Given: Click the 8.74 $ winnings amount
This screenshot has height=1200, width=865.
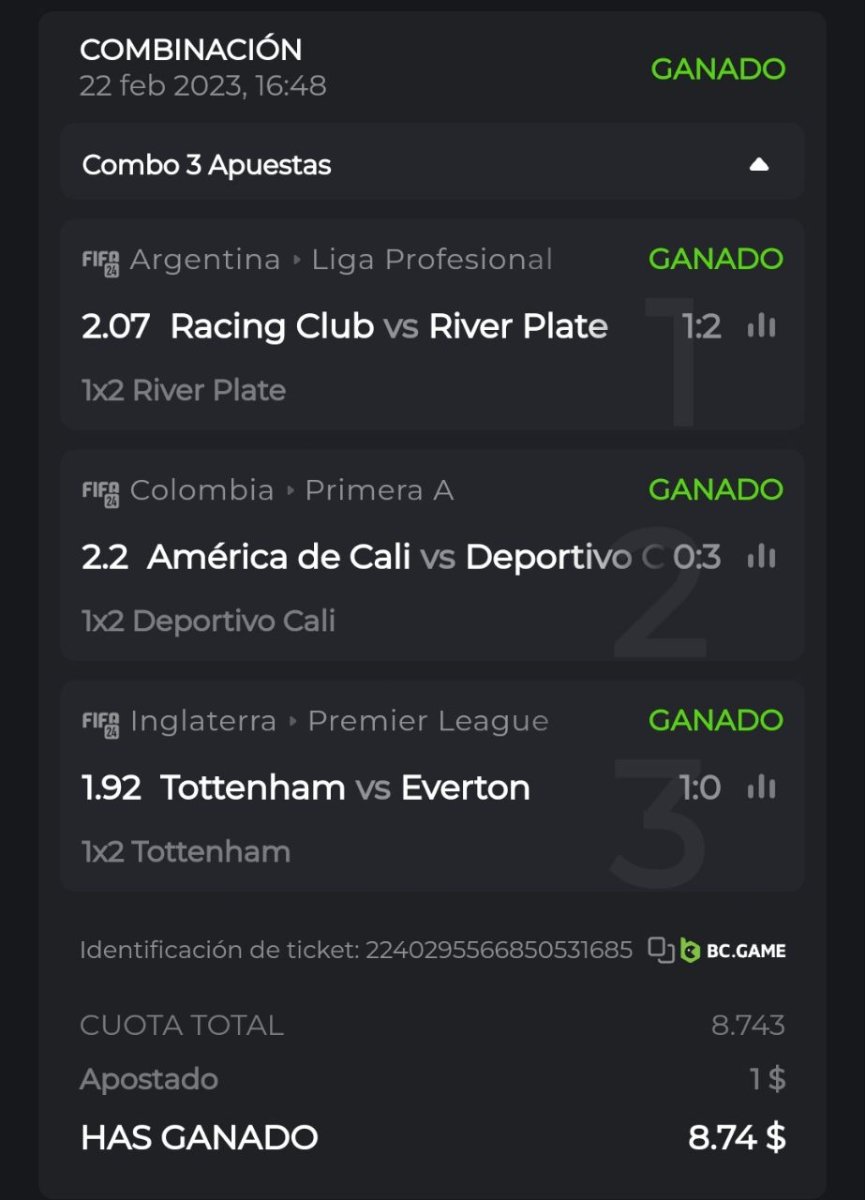Looking at the screenshot, I should 737,1138.
